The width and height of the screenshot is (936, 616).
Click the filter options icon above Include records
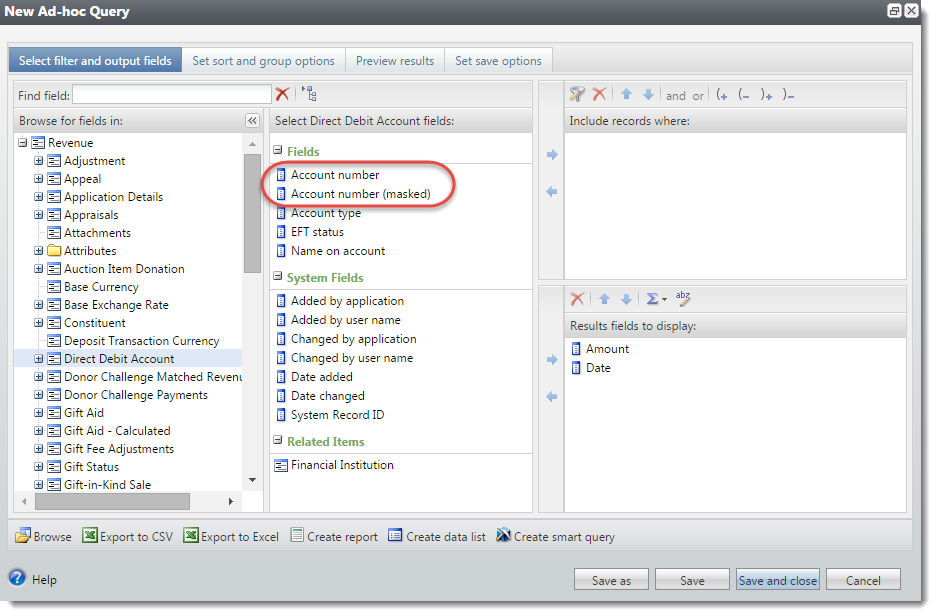(x=577, y=94)
